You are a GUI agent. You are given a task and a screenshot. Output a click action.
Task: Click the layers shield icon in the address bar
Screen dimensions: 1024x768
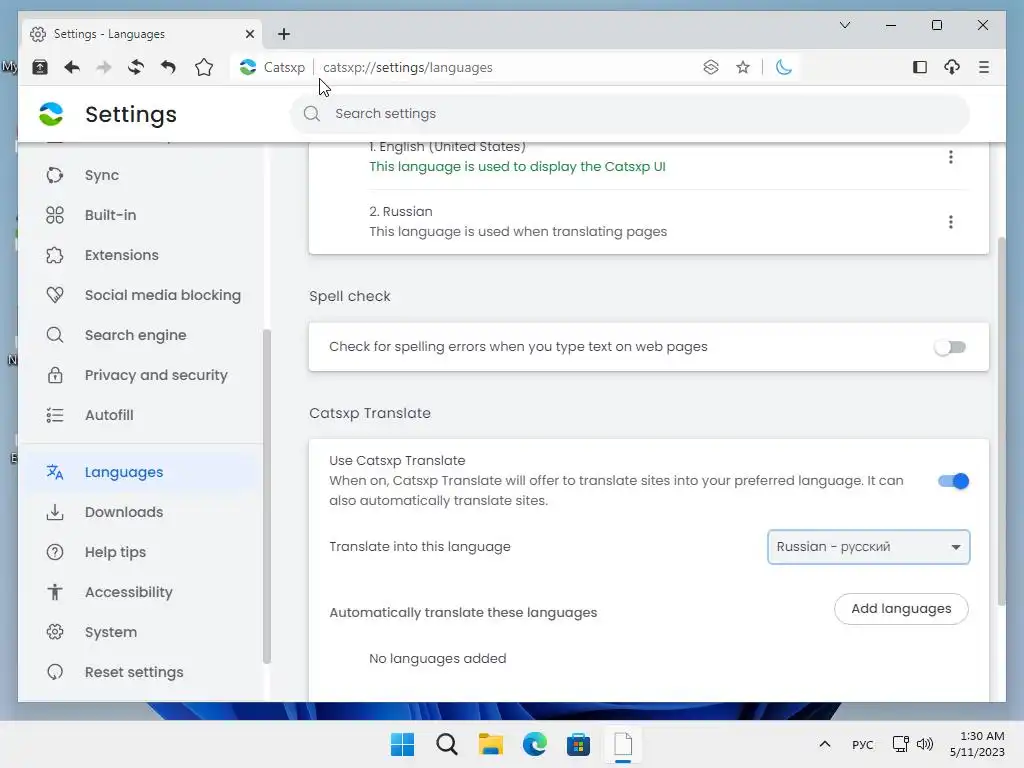click(x=711, y=67)
